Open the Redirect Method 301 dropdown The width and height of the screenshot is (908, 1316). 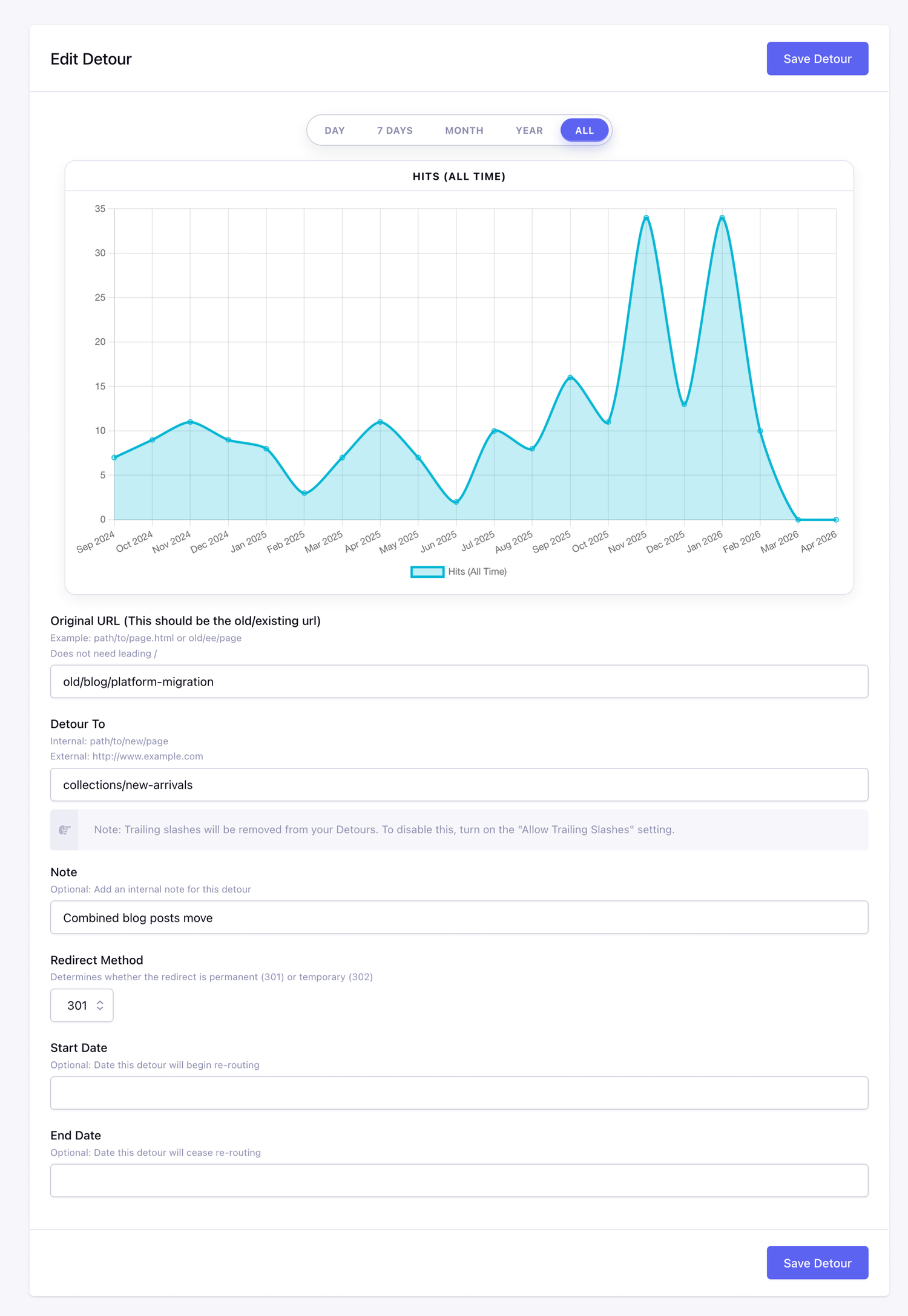(x=82, y=1005)
